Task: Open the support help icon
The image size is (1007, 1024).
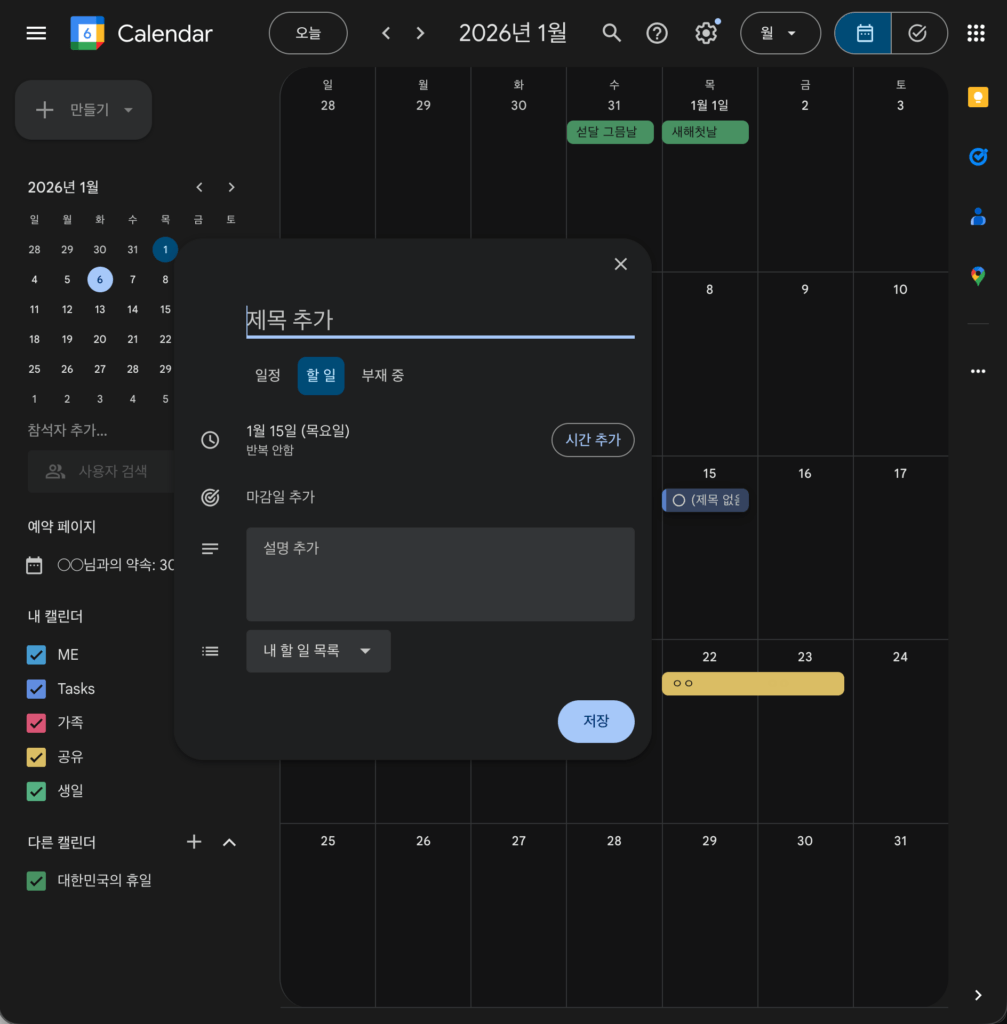Action: click(x=657, y=33)
